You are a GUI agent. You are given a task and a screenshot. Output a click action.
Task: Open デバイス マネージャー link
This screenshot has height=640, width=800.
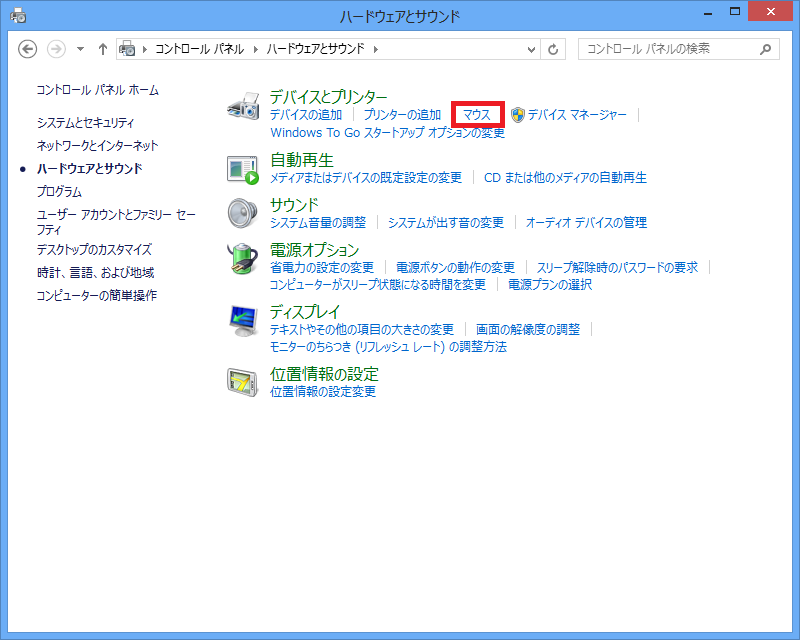pos(577,115)
